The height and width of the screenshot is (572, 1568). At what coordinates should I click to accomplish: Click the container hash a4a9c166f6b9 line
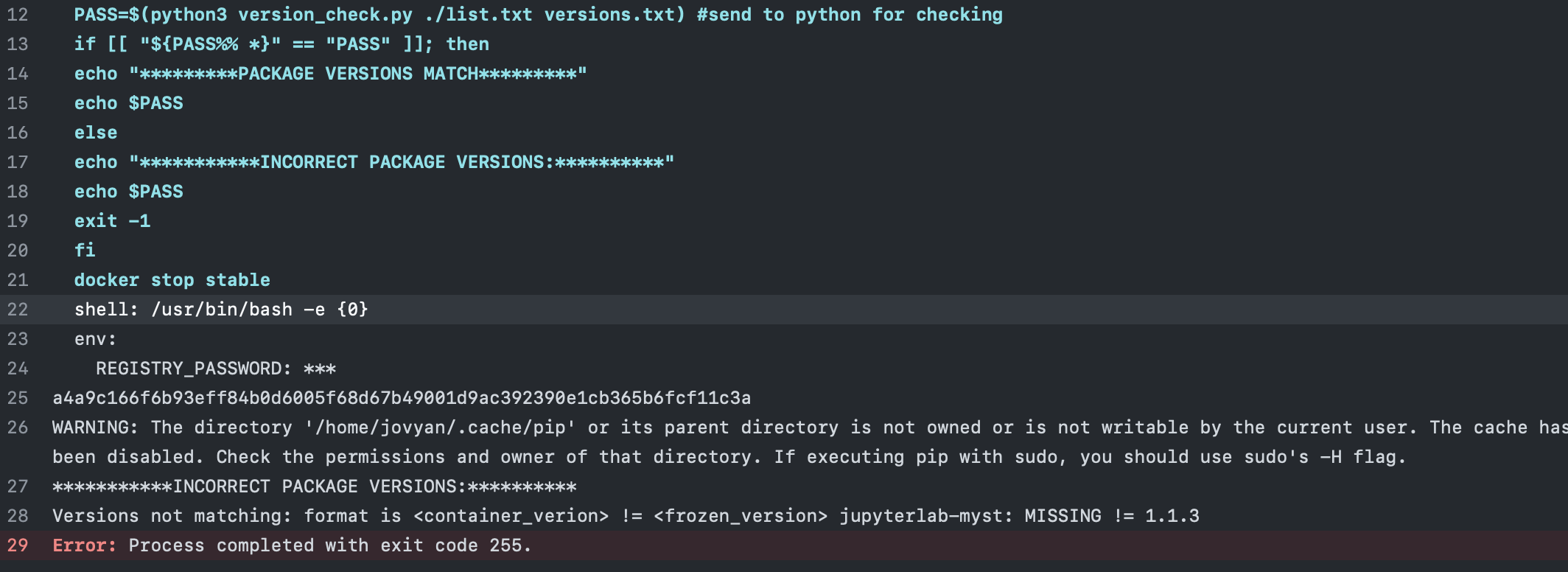pyautogui.click(x=402, y=398)
